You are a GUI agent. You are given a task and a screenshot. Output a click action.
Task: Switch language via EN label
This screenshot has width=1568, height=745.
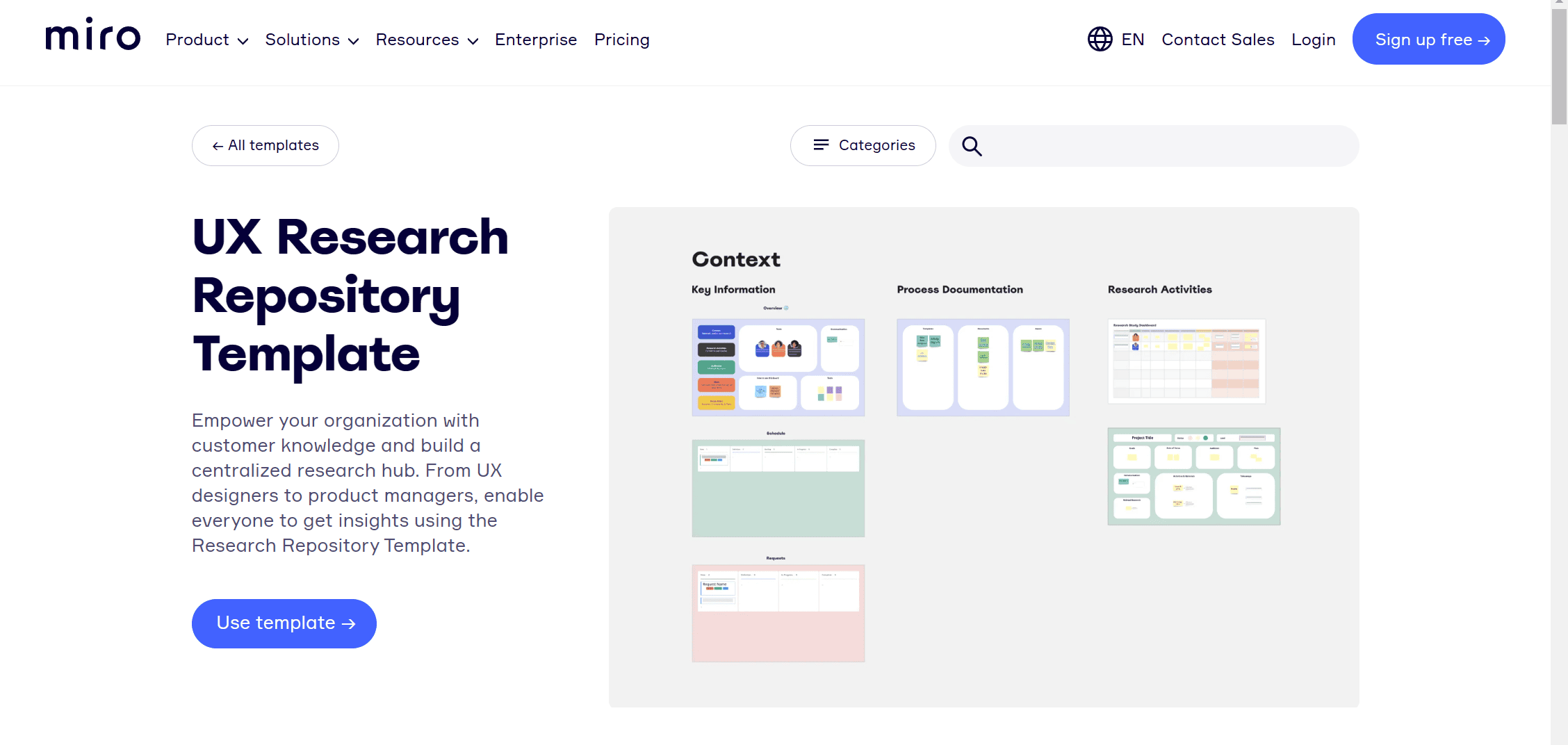point(1133,40)
